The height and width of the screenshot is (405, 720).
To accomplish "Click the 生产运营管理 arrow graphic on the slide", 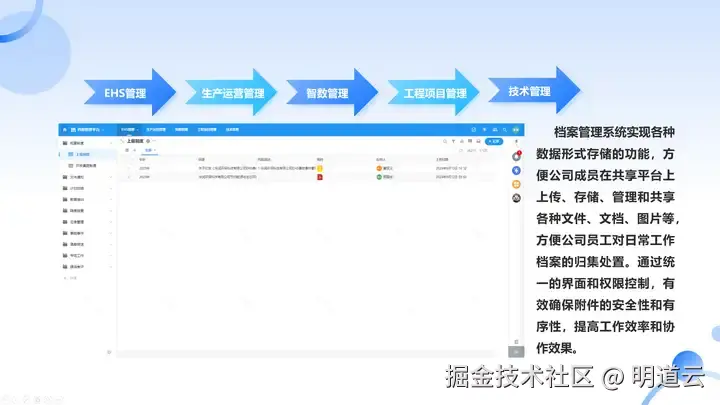I will click(x=231, y=92).
